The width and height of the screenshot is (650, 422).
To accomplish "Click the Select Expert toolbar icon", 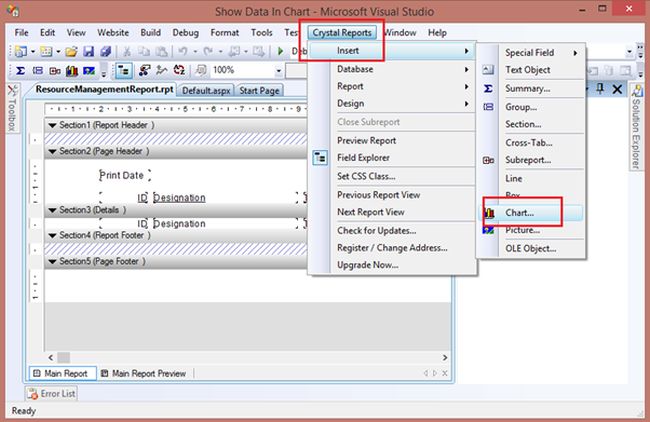I will coord(145,70).
